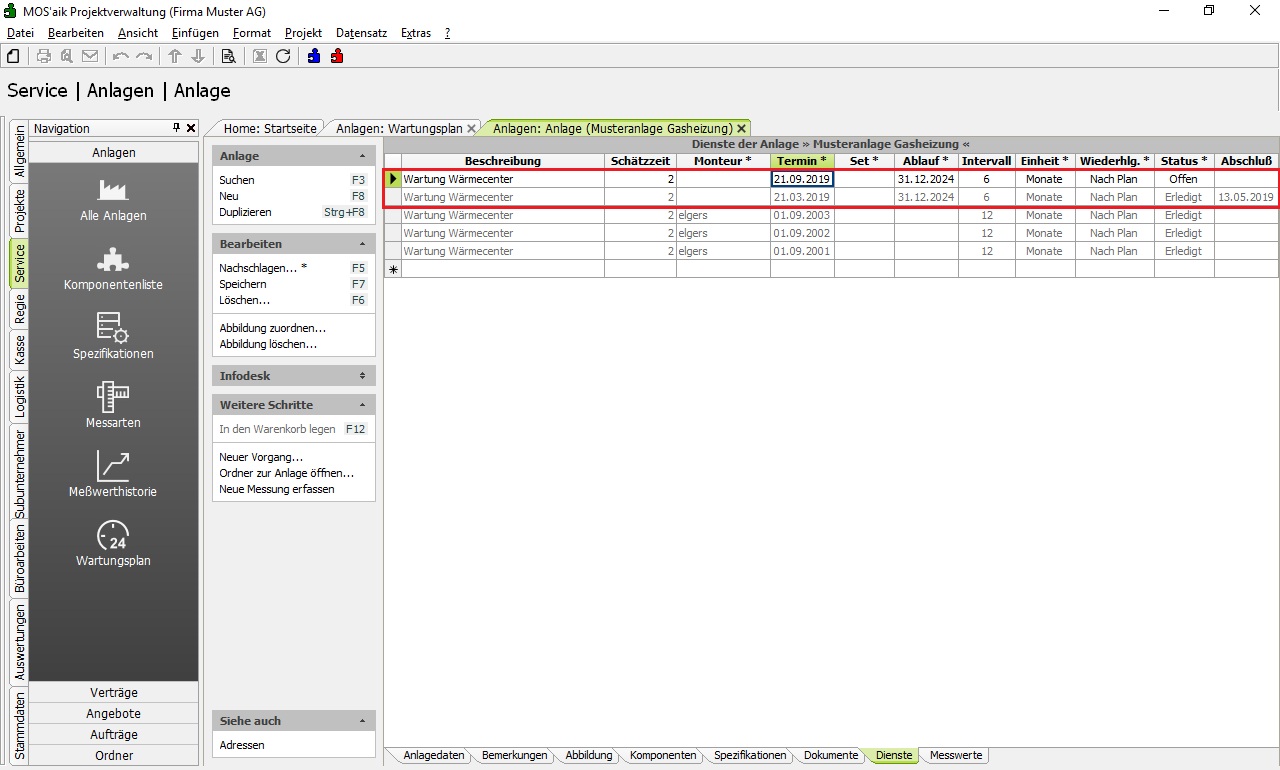Collapse the Siehe auch group
Viewport: 1280px width, 770px height.
(x=362, y=721)
